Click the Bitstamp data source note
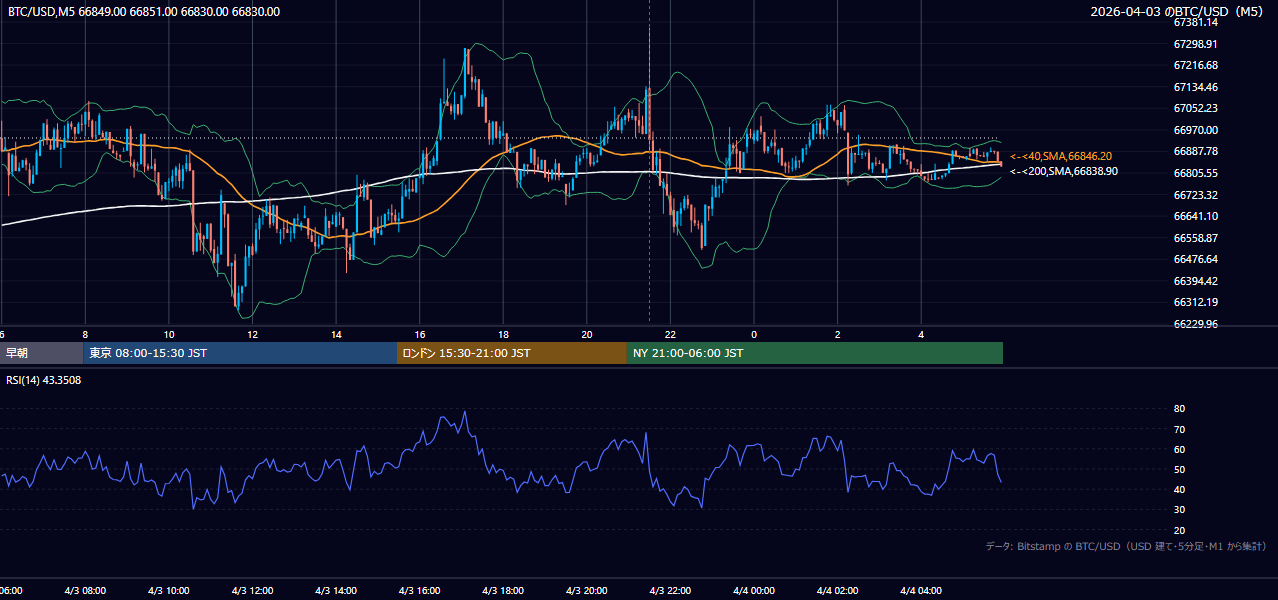Screen dimensions: 1278x600 click(x=1126, y=547)
